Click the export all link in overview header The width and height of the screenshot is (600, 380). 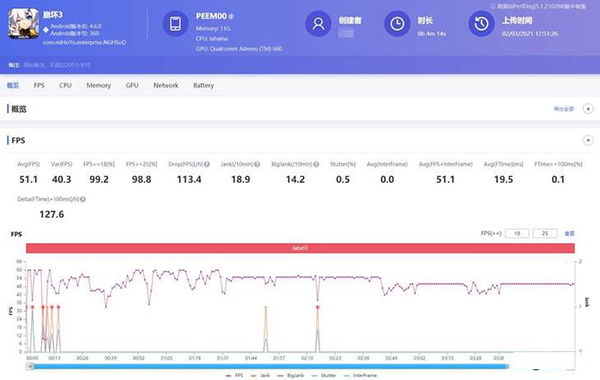coord(564,109)
